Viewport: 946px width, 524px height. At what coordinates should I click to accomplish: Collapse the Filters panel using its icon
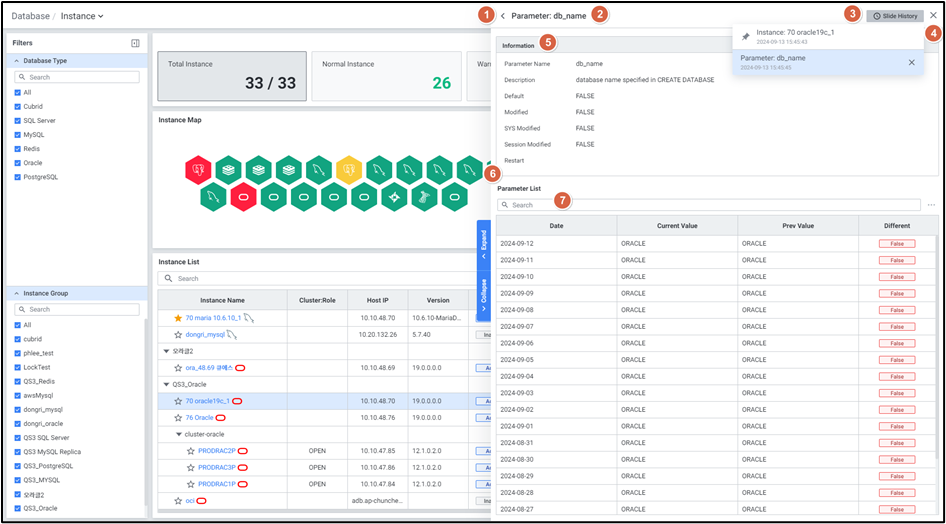(135, 43)
